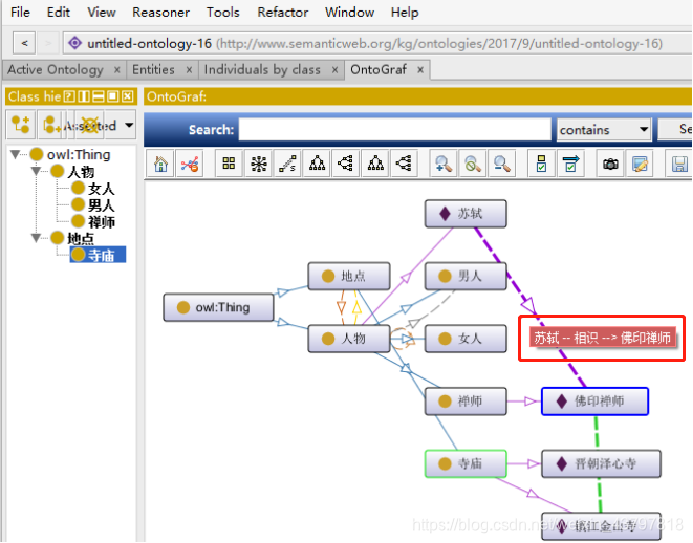The height and width of the screenshot is (543, 693).
Task: Click the 佛印禅师 individual graph node
Action: coord(595,401)
